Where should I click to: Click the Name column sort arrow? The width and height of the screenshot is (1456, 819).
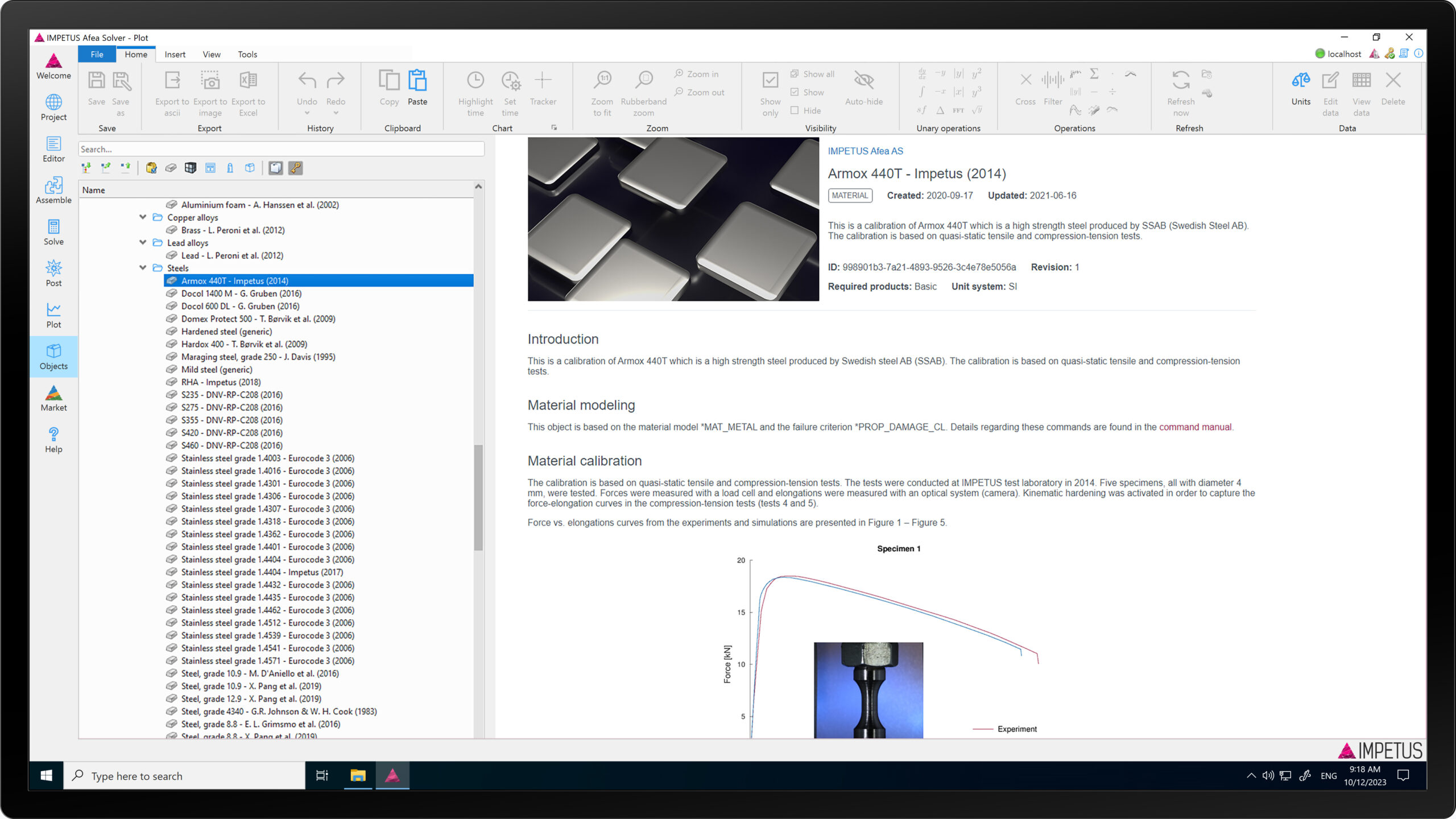click(478, 187)
